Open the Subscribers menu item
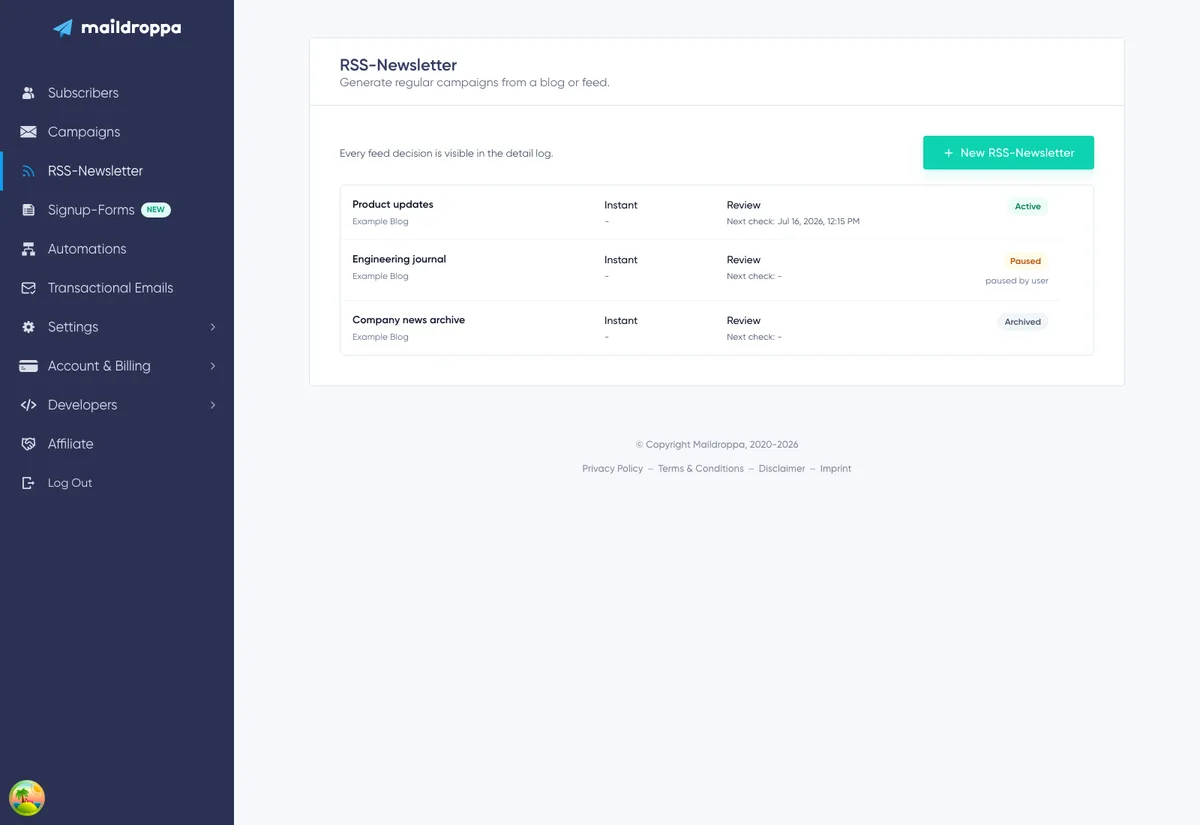 pos(83,93)
